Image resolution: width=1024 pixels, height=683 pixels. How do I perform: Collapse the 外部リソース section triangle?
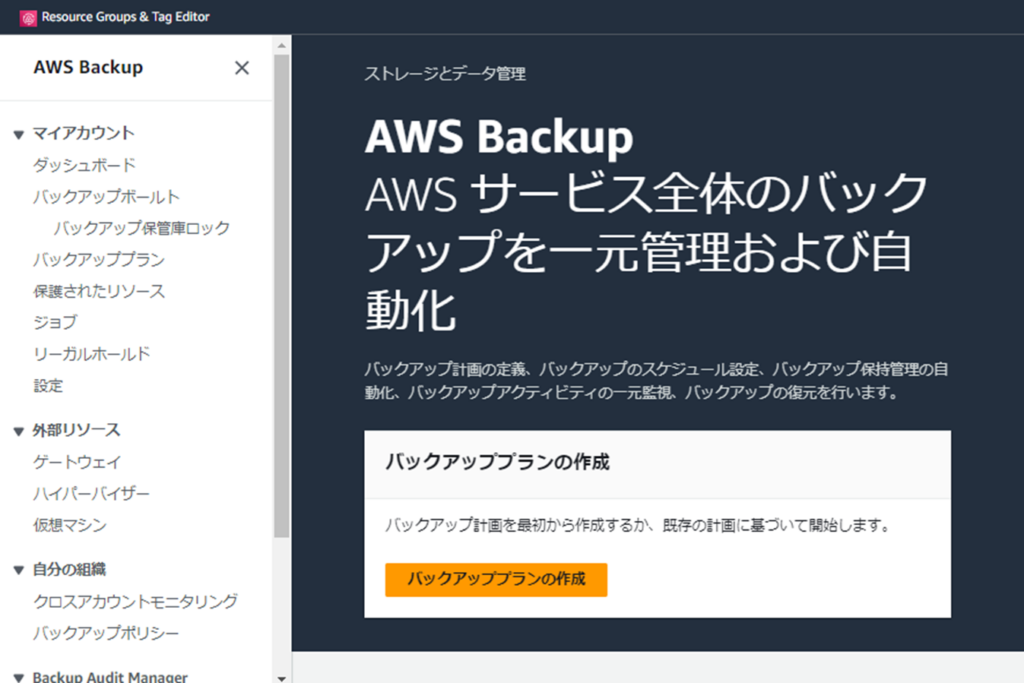19,431
